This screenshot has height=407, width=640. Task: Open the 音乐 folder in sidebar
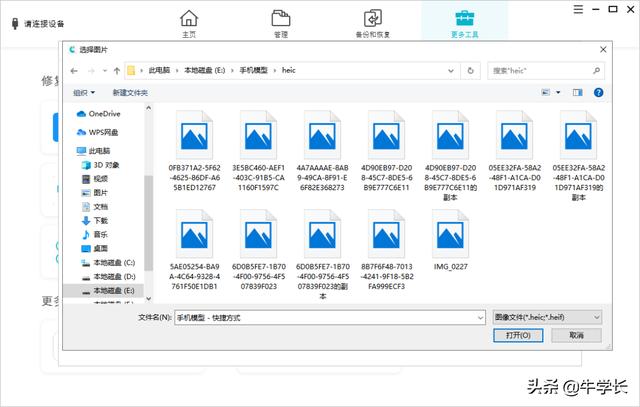click(95, 234)
